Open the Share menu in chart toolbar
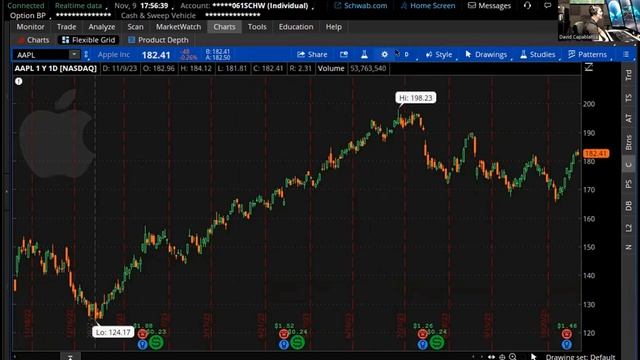The height and width of the screenshot is (360, 640). pyautogui.click(x=312, y=55)
